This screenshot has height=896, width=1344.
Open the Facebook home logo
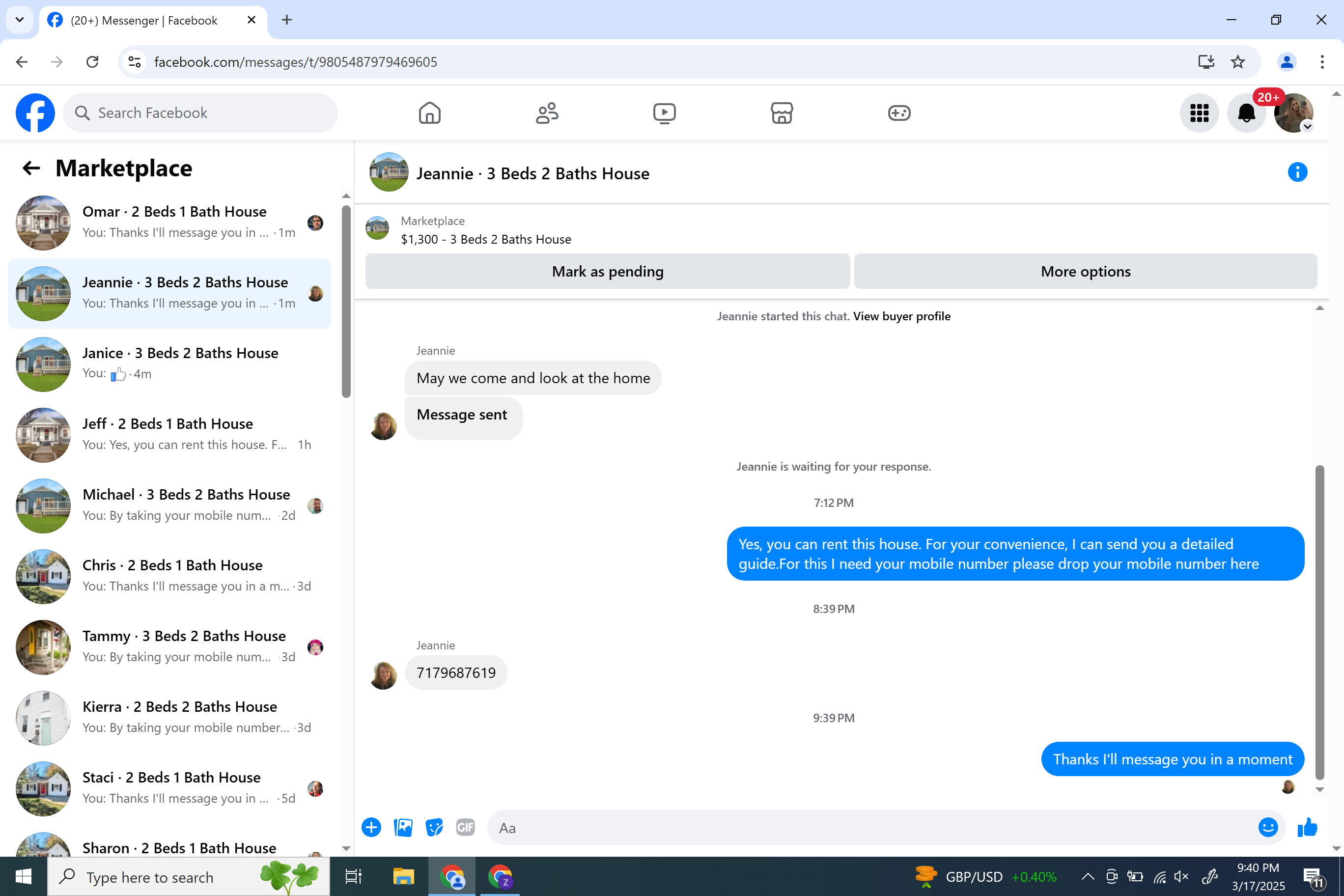35,112
